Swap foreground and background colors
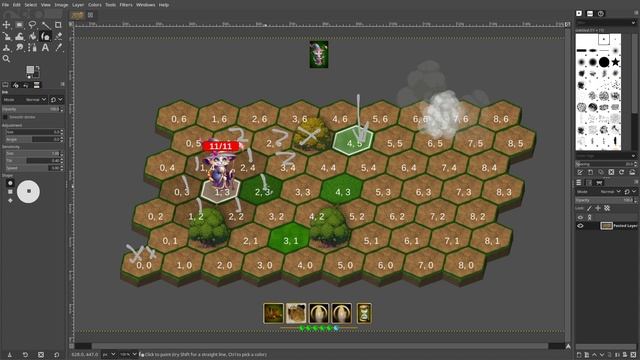Image resolution: width=640 pixels, height=360 pixels. pyautogui.click(x=38, y=67)
